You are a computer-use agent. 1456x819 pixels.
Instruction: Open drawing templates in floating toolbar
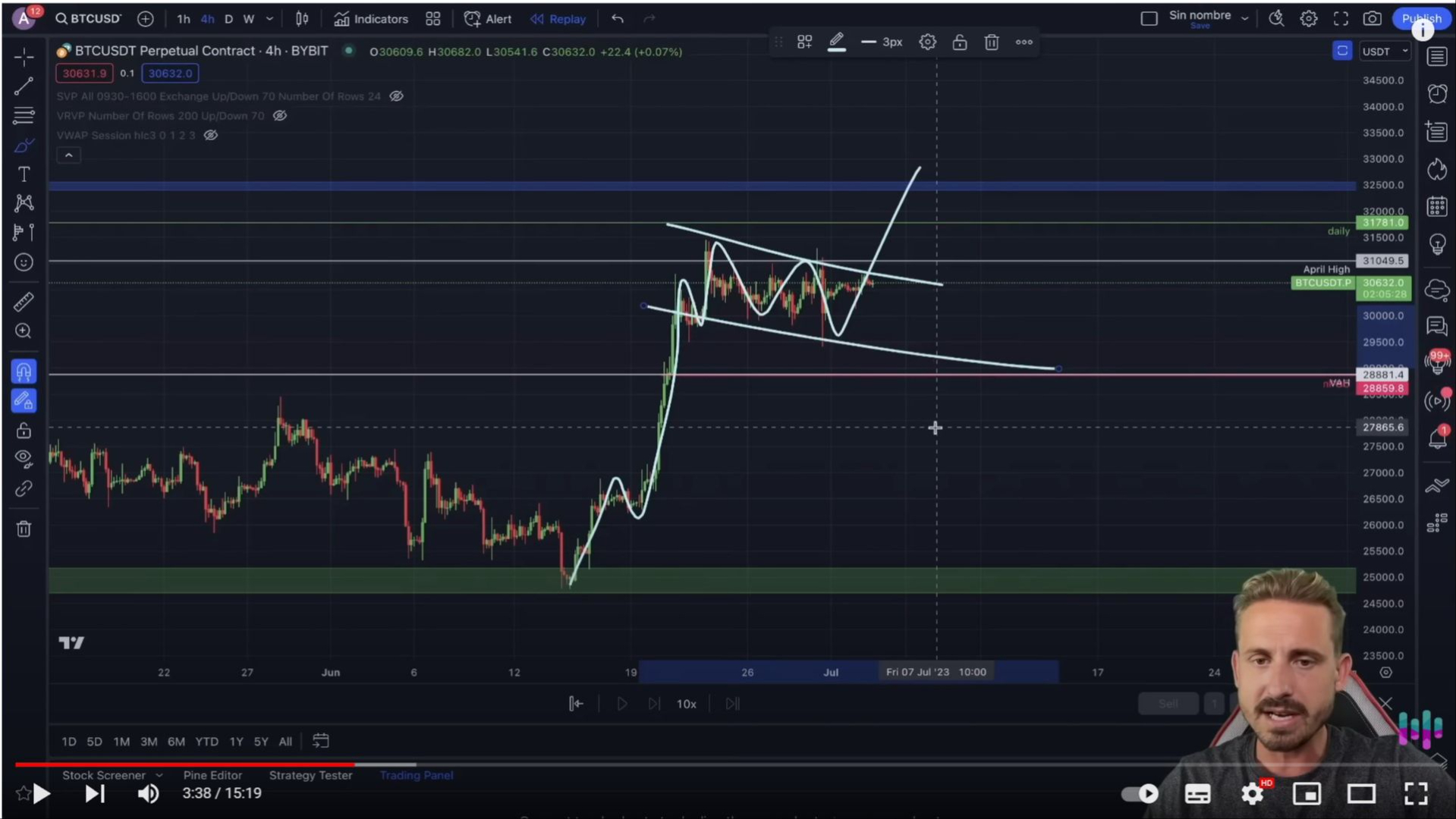[x=804, y=42]
